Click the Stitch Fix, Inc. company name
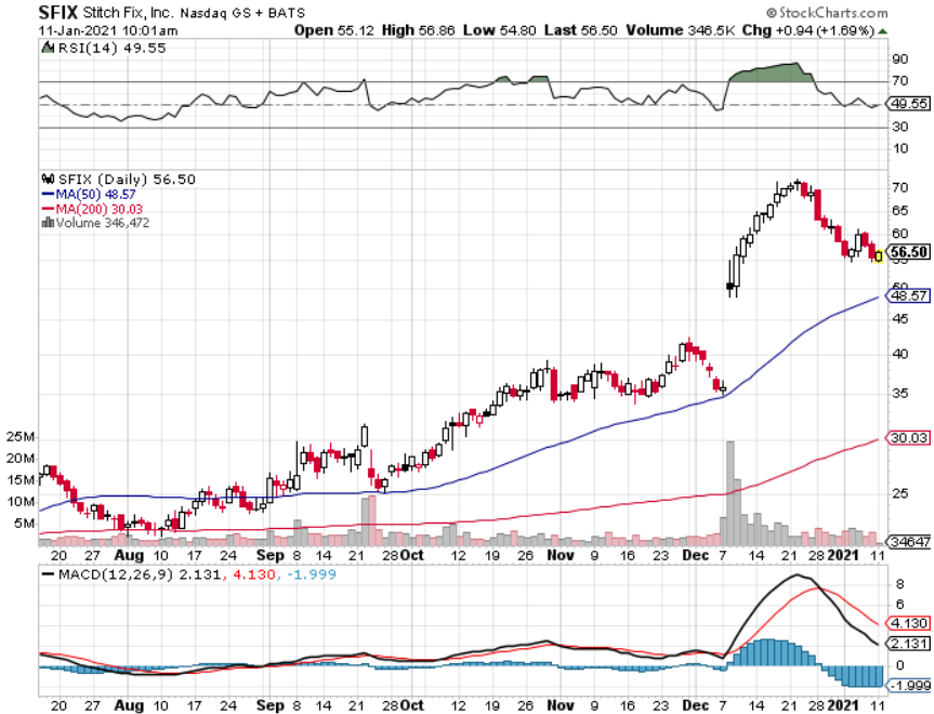 (127, 13)
